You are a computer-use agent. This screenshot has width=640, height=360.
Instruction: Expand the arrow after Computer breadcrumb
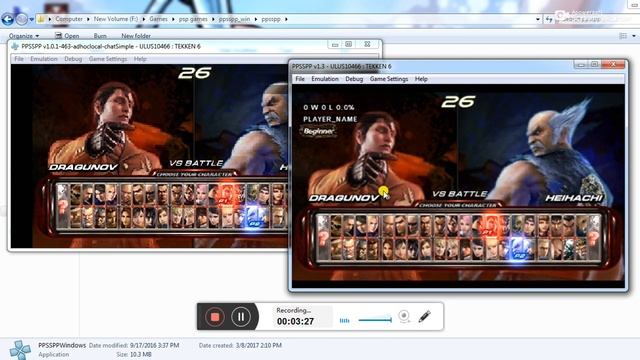88,19
